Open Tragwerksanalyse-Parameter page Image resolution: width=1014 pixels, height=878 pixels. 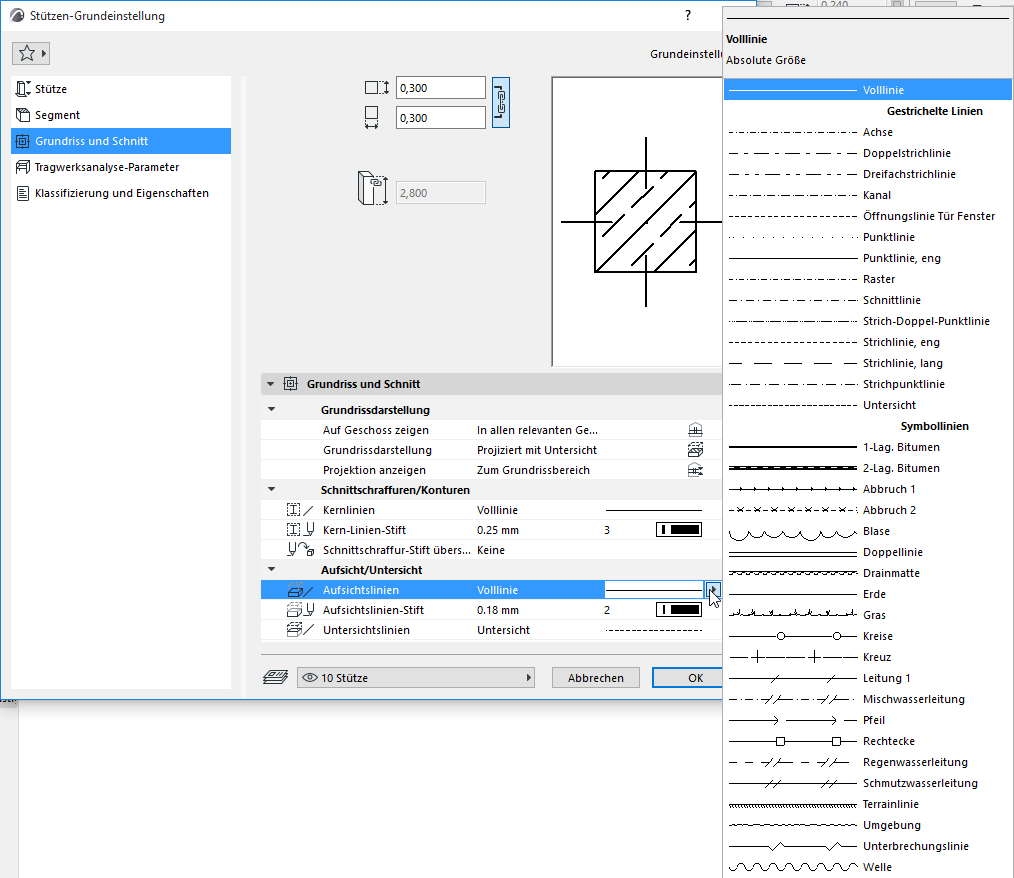click(121, 167)
